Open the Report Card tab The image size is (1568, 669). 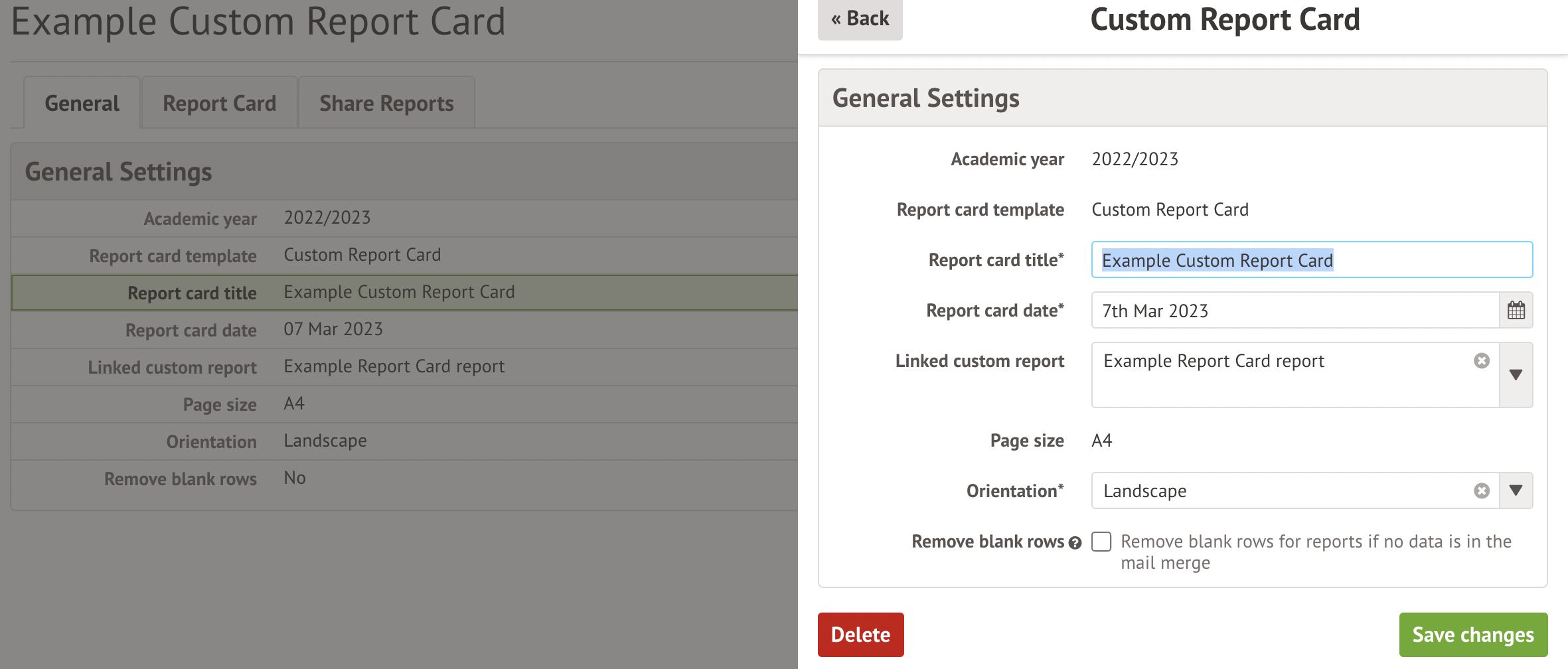pyautogui.click(x=219, y=104)
